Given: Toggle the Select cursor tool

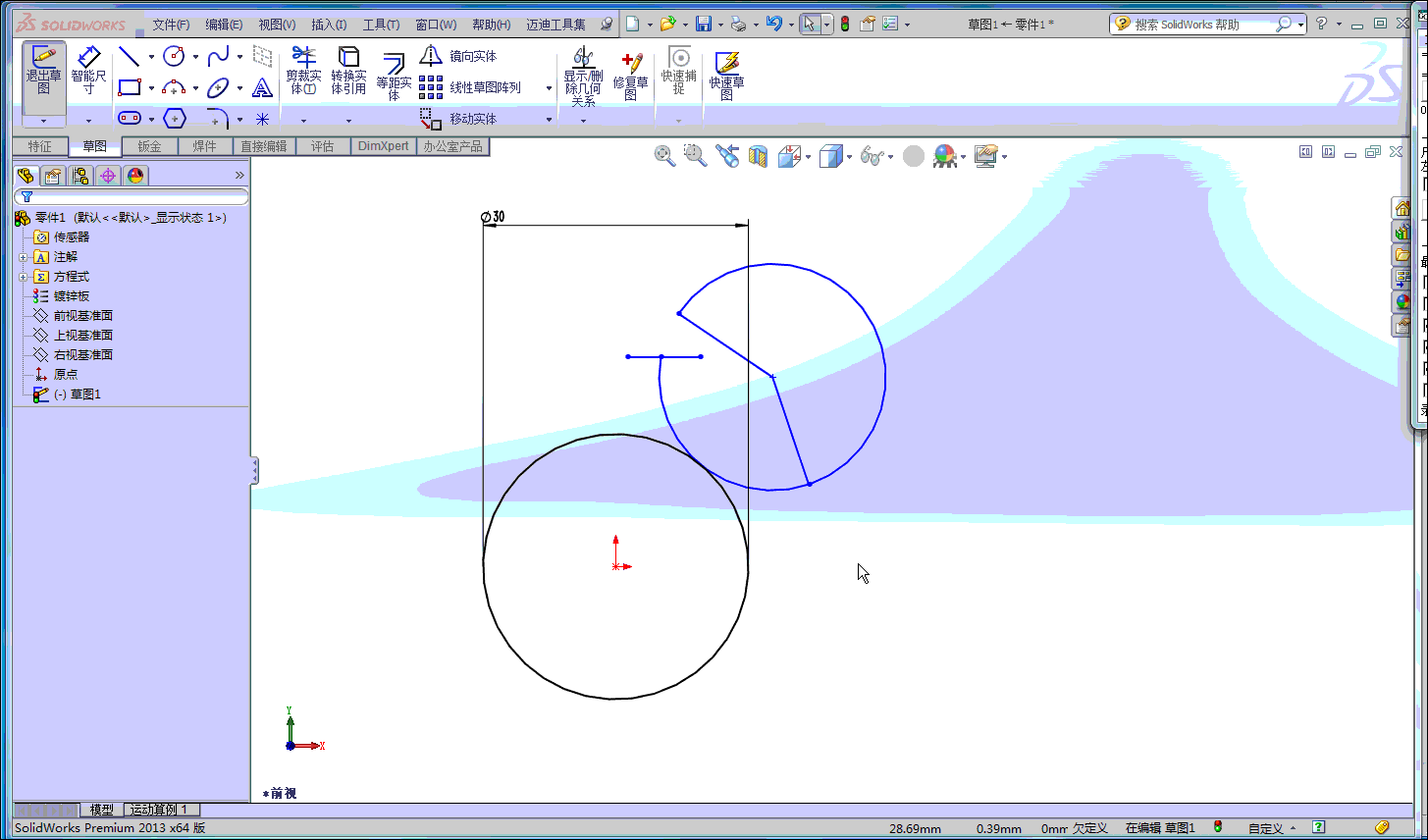Looking at the screenshot, I should (x=811, y=24).
